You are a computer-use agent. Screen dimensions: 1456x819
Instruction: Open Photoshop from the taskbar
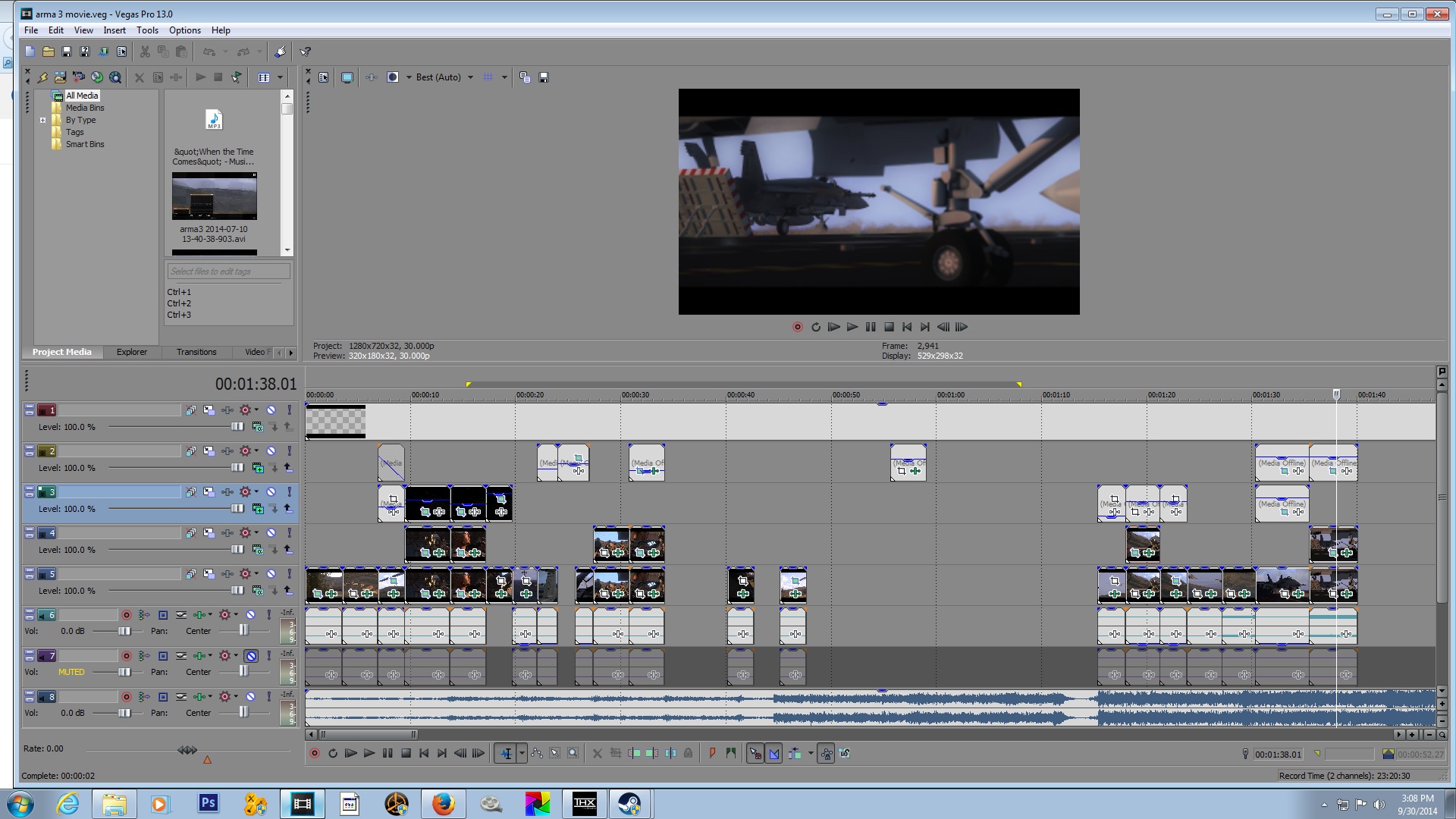[208, 803]
